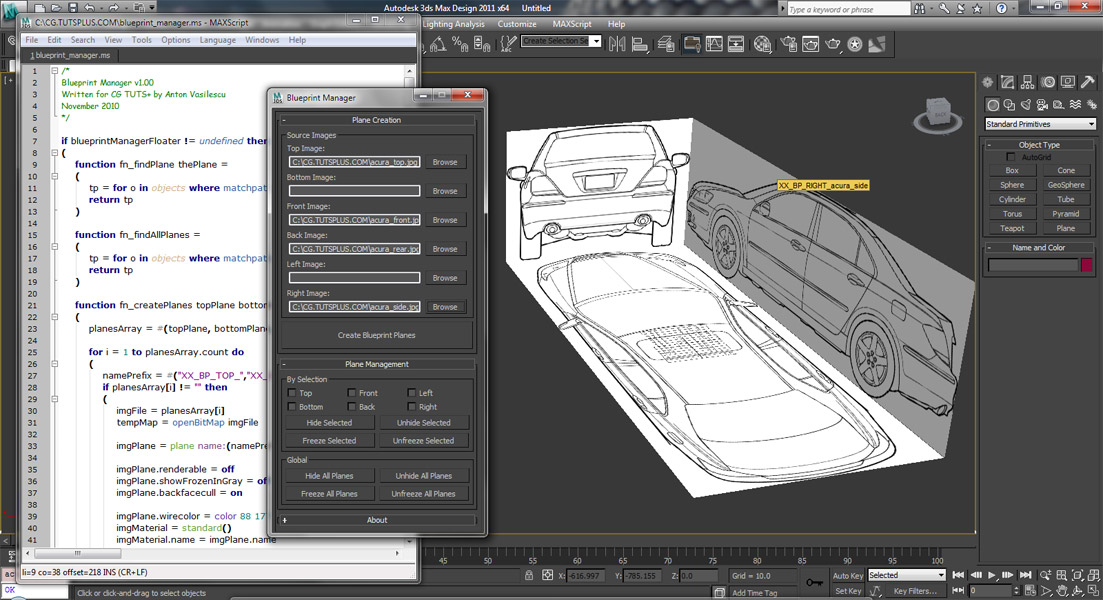Click the Bottom Image path field
This screenshot has height=600, width=1103.
(355, 191)
